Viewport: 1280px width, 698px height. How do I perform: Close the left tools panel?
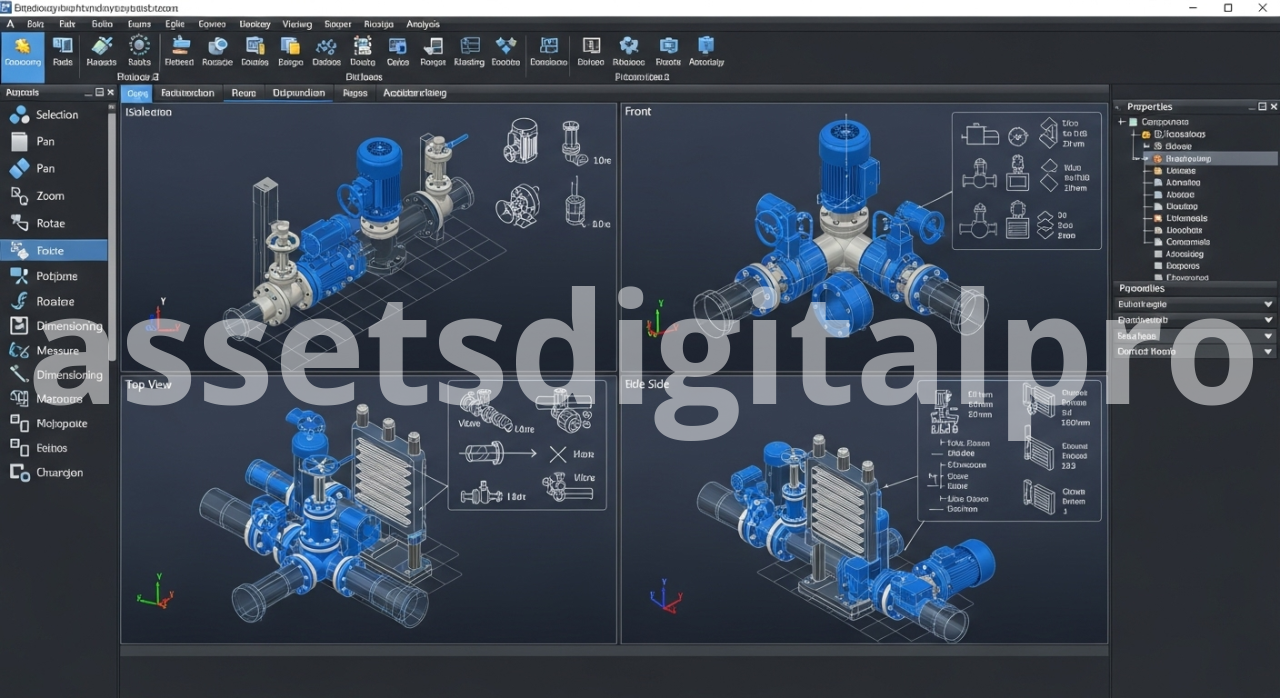click(x=110, y=92)
